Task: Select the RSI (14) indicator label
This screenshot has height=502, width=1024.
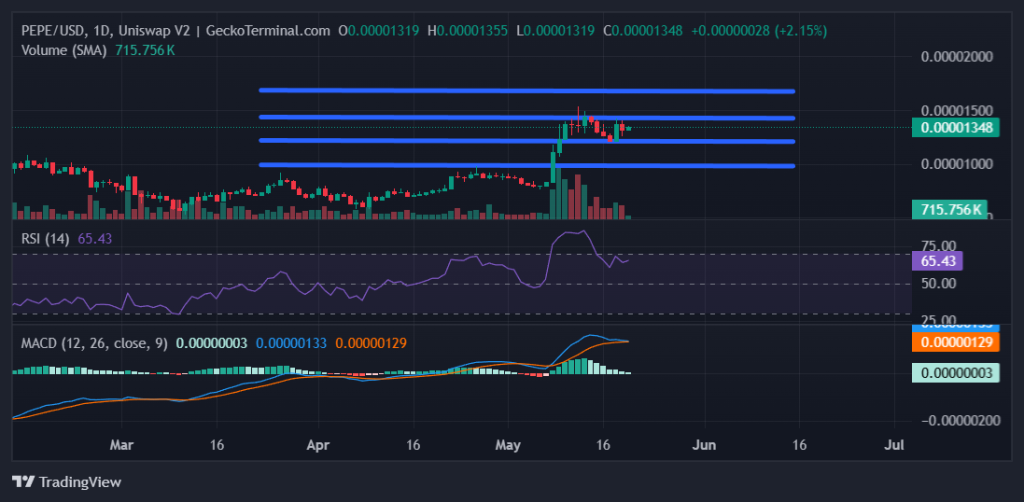Action: 46,238
